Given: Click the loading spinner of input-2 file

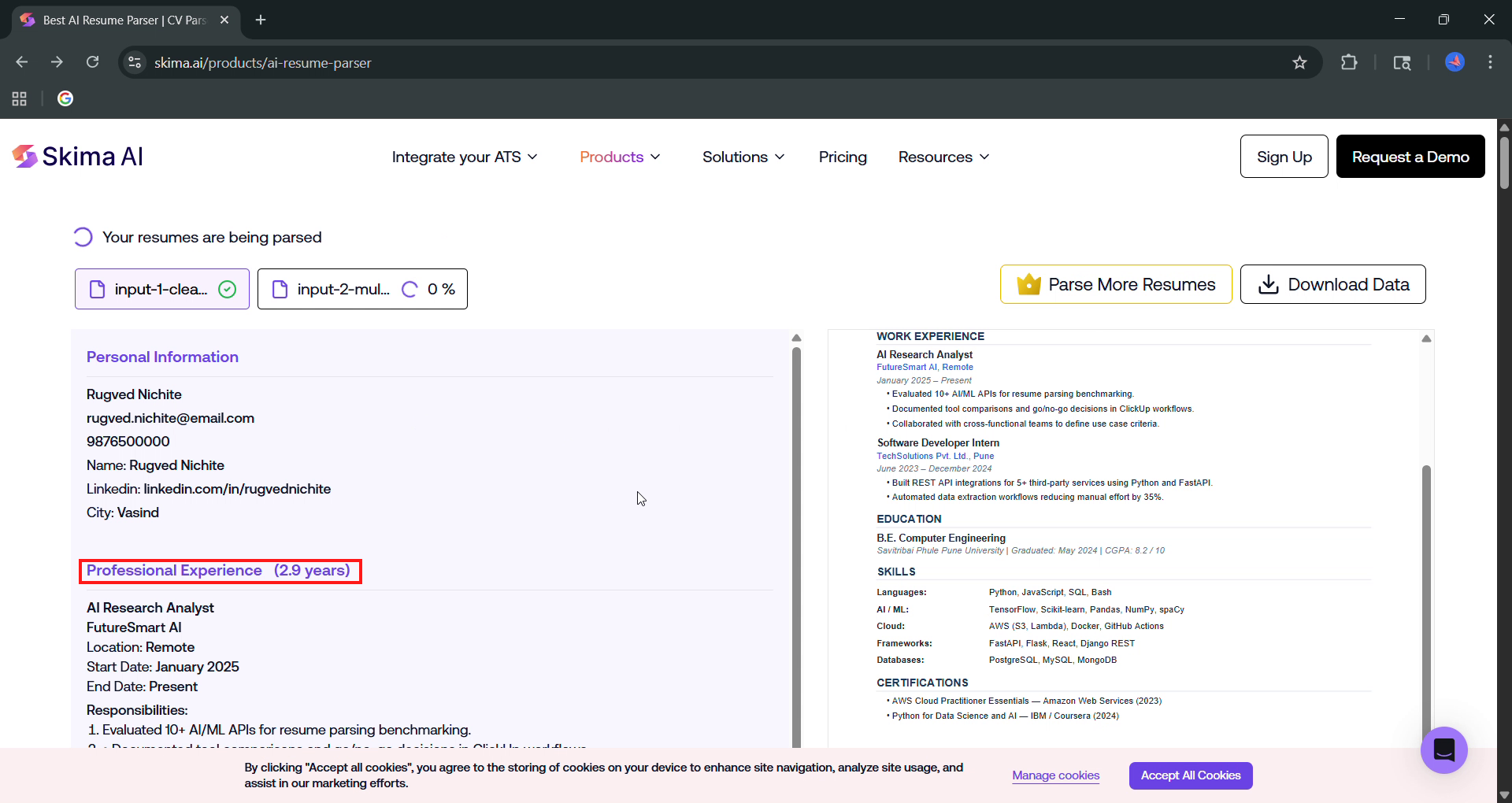Looking at the screenshot, I should [409, 289].
